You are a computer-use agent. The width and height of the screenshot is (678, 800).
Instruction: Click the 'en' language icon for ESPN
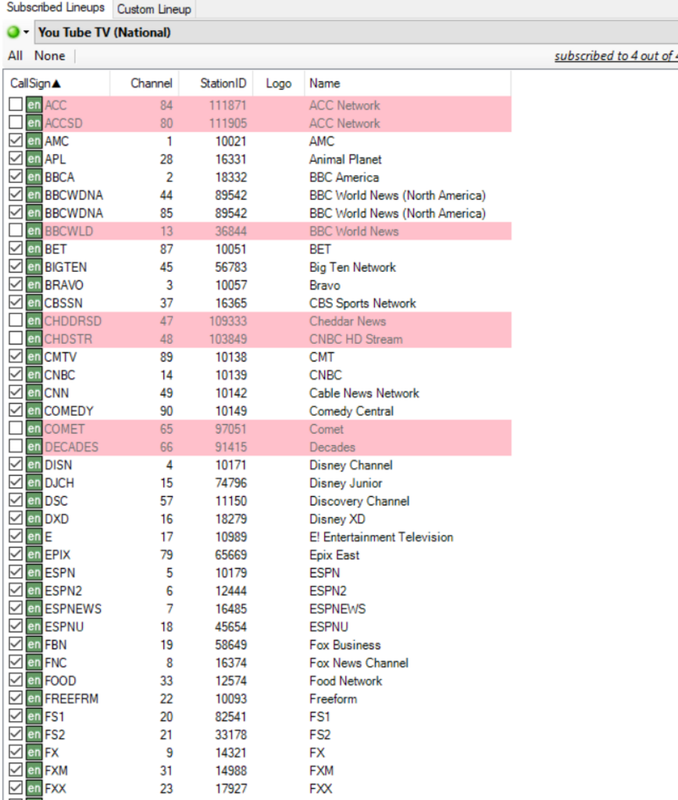pos(34,572)
